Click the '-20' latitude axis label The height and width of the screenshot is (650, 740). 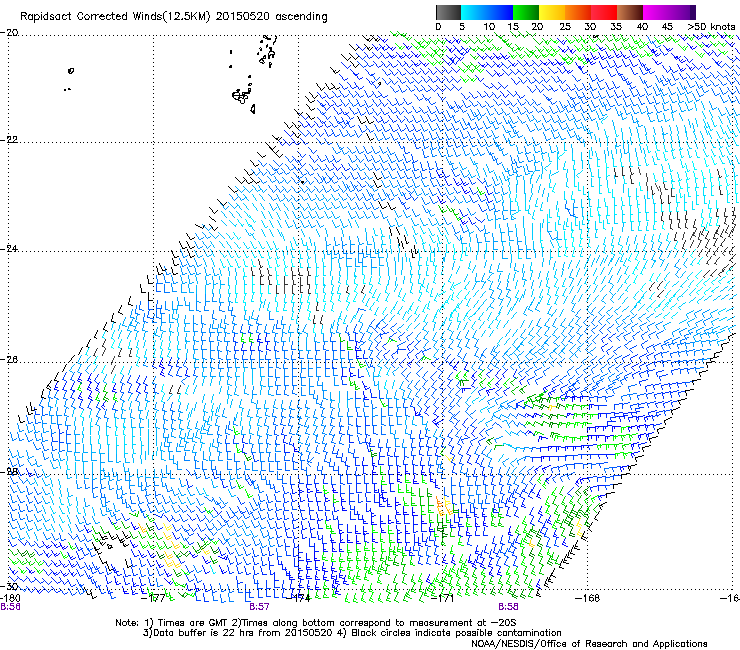[9, 33]
